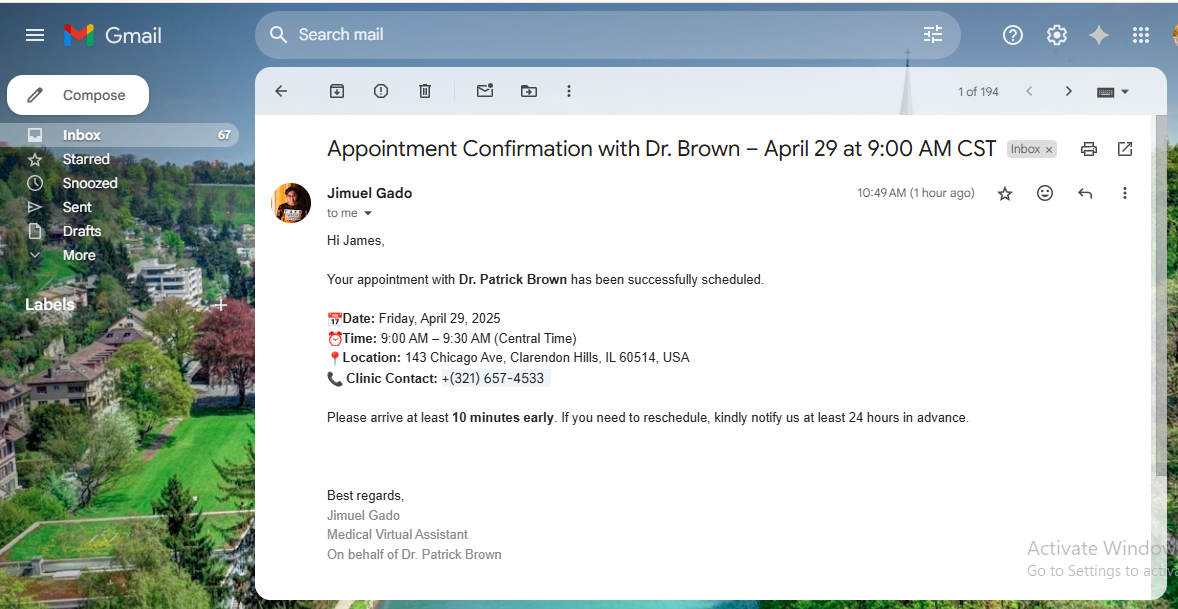Open the email in a new window

pyautogui.click(x=1125, y=149)
